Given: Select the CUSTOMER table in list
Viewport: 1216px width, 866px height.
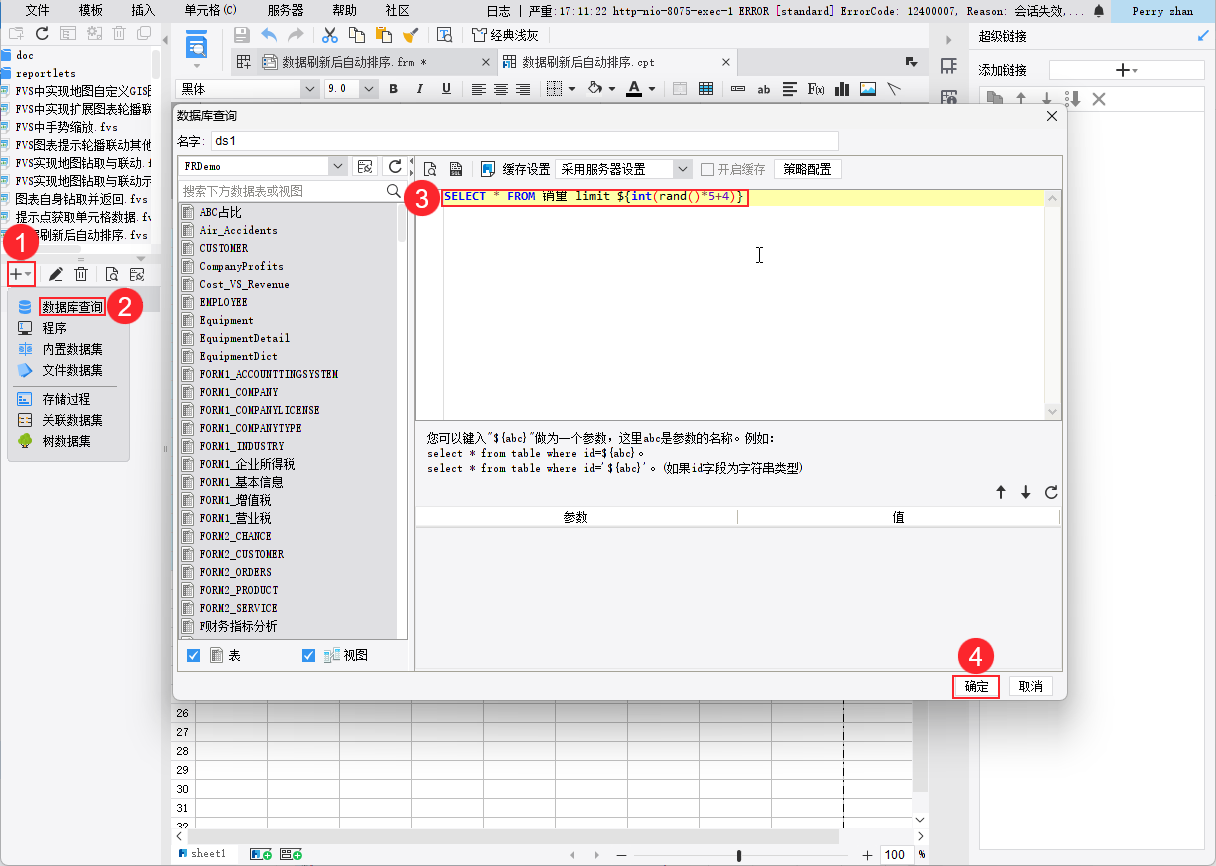Looking at the screenshot, I should [223, 248].
